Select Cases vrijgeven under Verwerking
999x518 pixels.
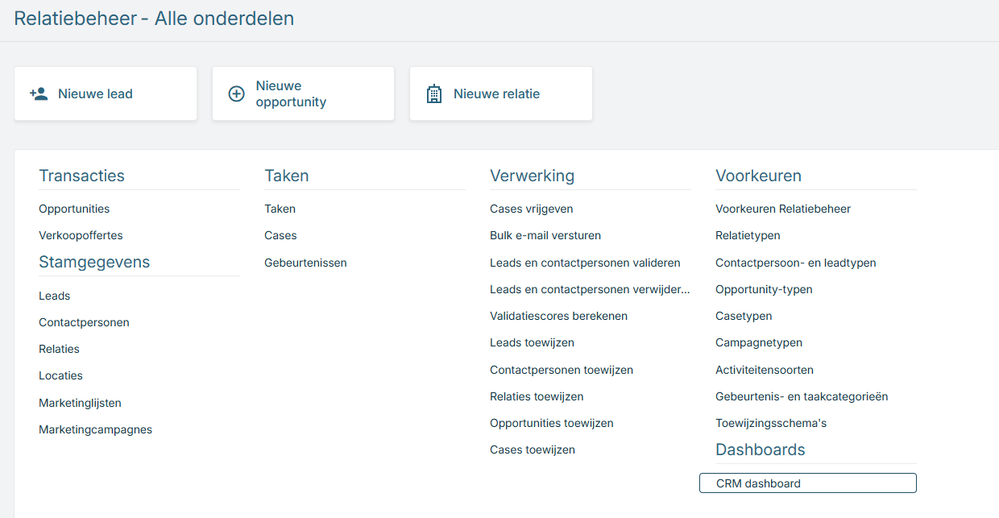click(x=531, y=209)
